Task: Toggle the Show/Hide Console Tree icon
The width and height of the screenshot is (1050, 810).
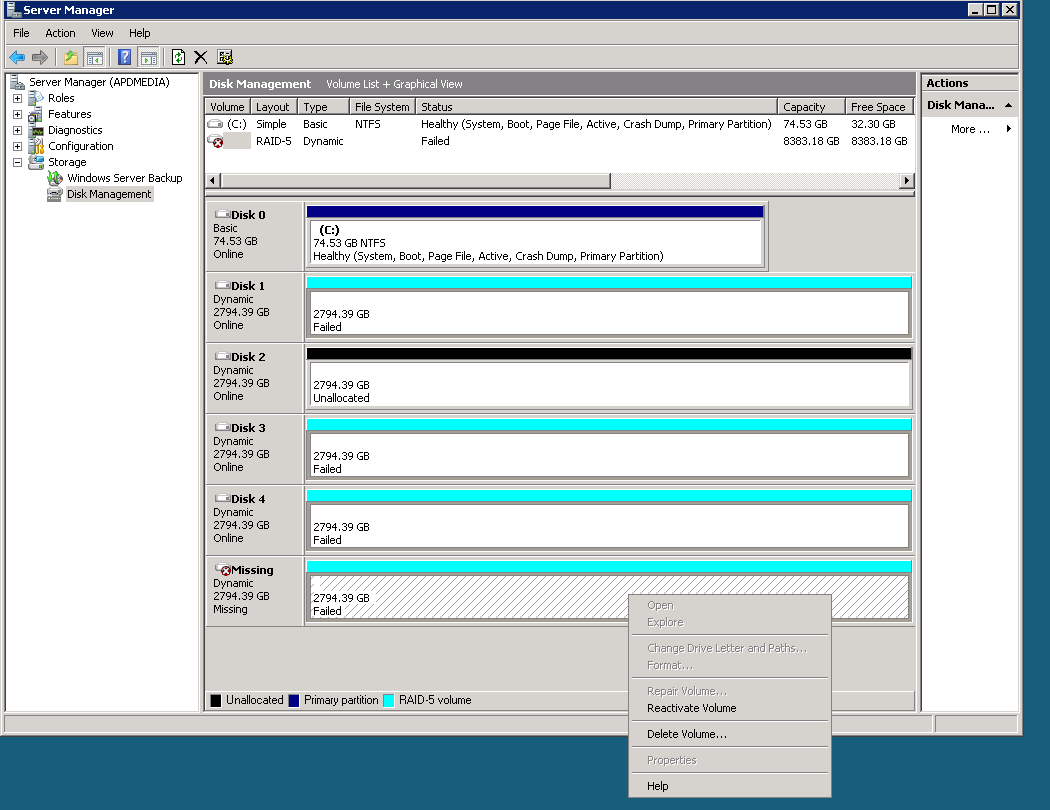Action: (94, 58)
